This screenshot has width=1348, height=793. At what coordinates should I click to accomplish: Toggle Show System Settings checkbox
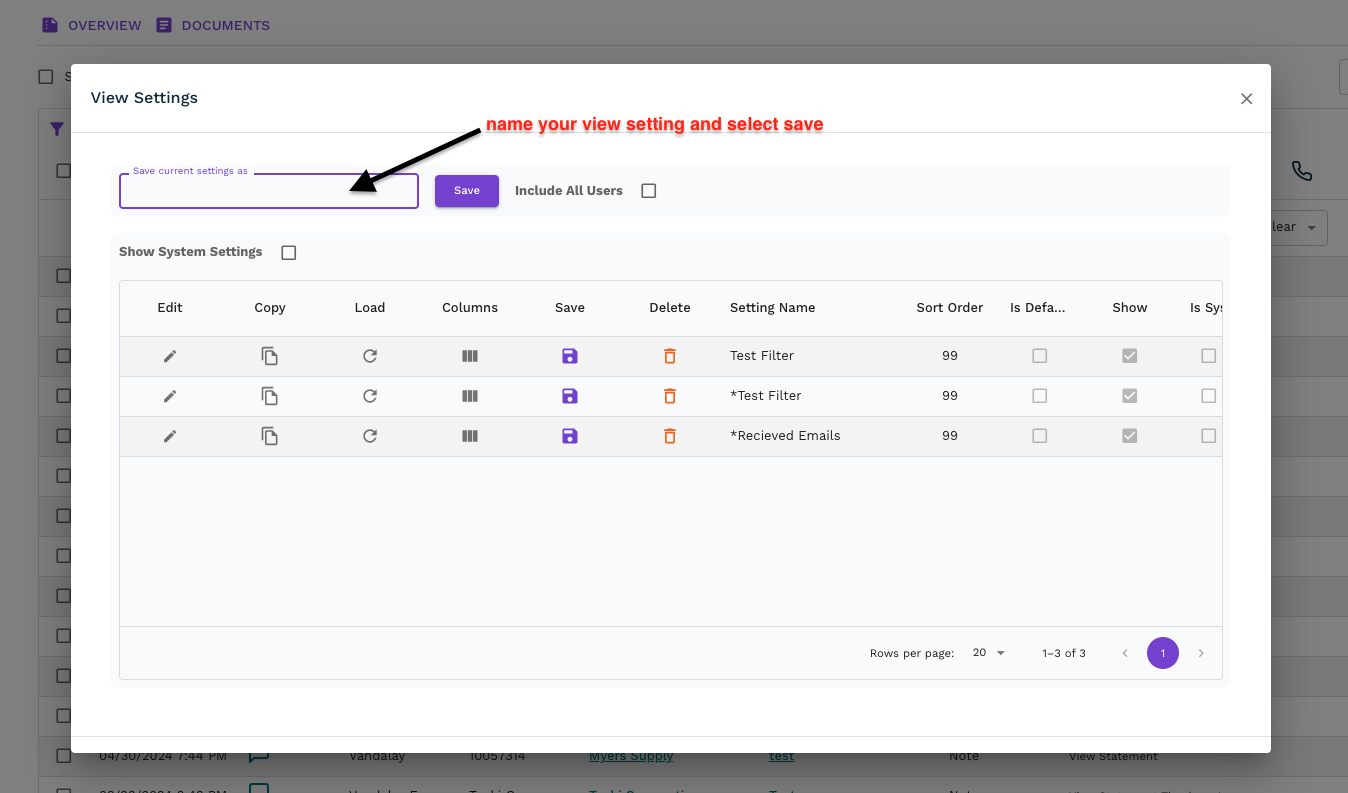point(289,253)
